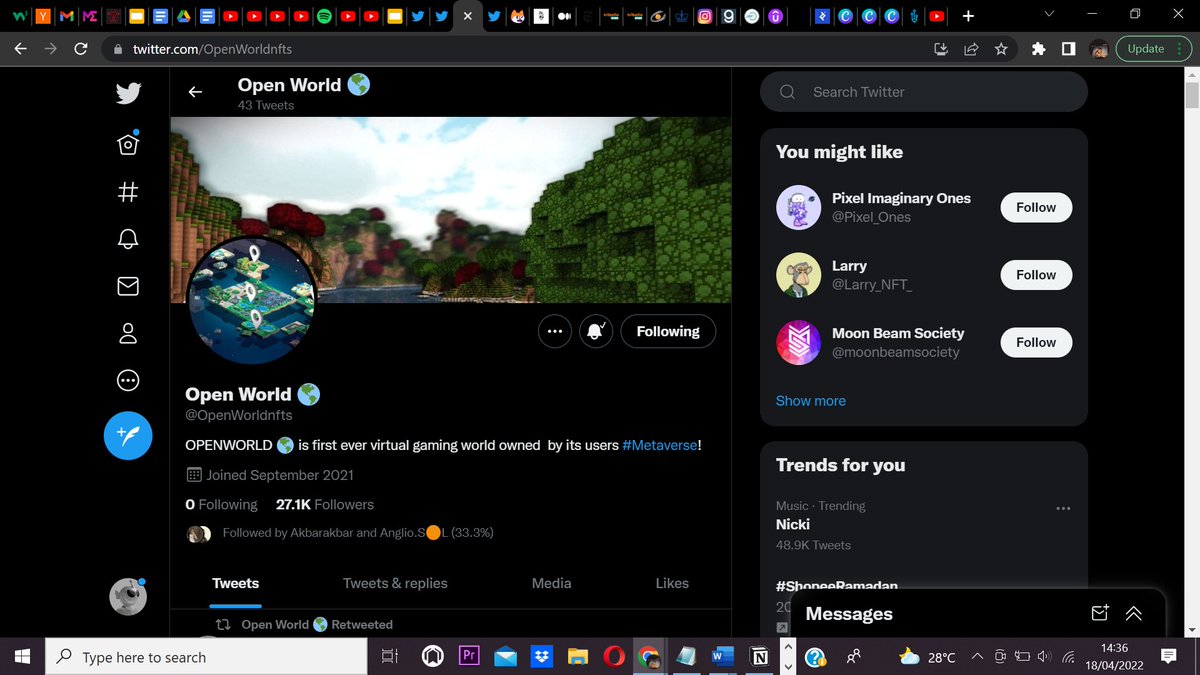This screenshot has height=675, width=1200.
Task: Open a new message from the Messages panel icon
Action: click(1100, 614)
